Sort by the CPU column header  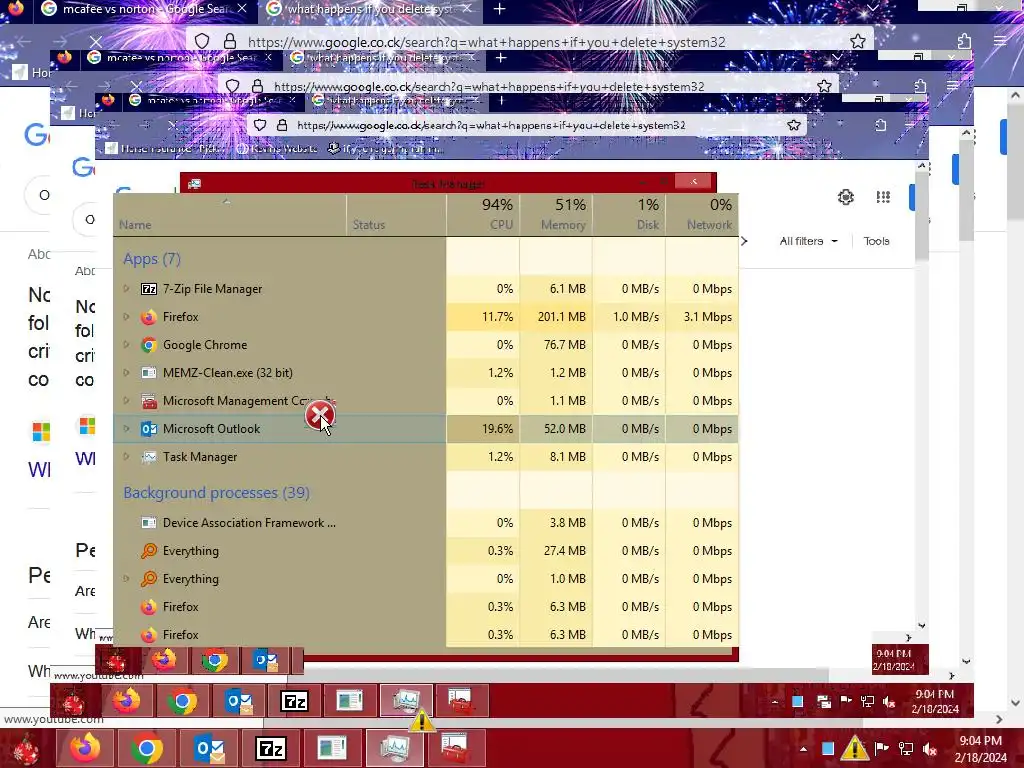pyautogui.click(x=483, y=215)
